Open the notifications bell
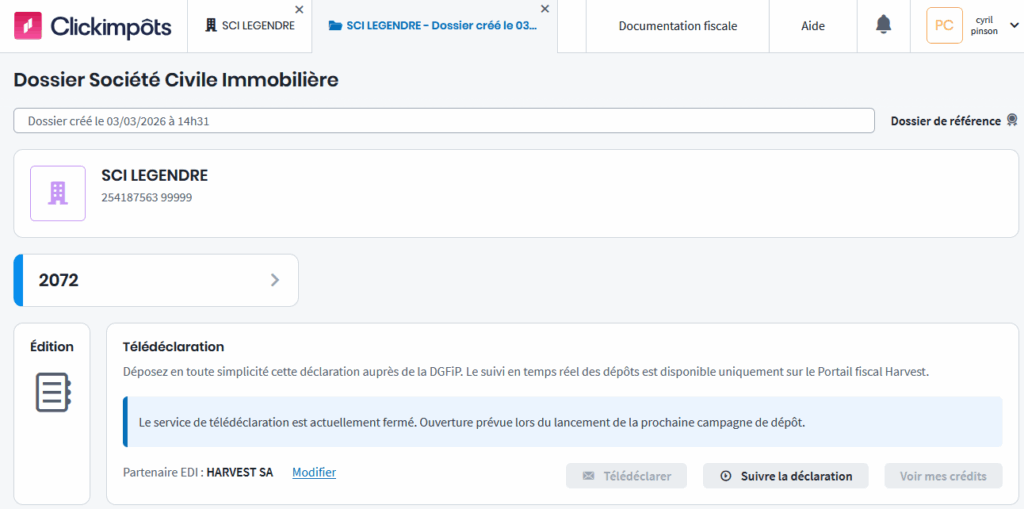Image resolution: width=1024 pixels, height=509 pixels. click(883, 25)
